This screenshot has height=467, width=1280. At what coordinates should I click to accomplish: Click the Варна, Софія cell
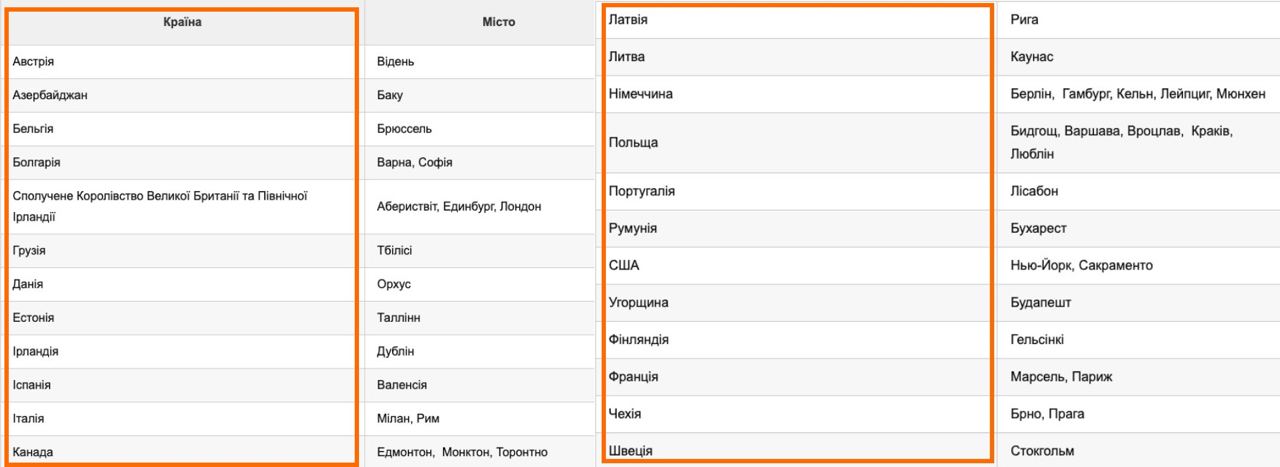coord(413,162)
